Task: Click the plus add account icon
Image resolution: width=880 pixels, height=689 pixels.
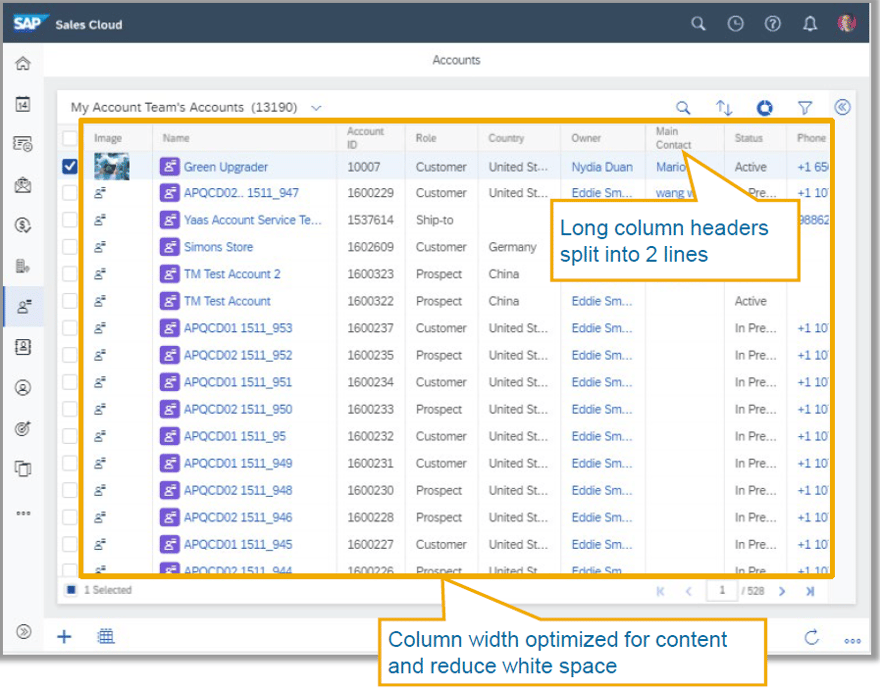Action: pyautogui.click(x=64, y=636)
